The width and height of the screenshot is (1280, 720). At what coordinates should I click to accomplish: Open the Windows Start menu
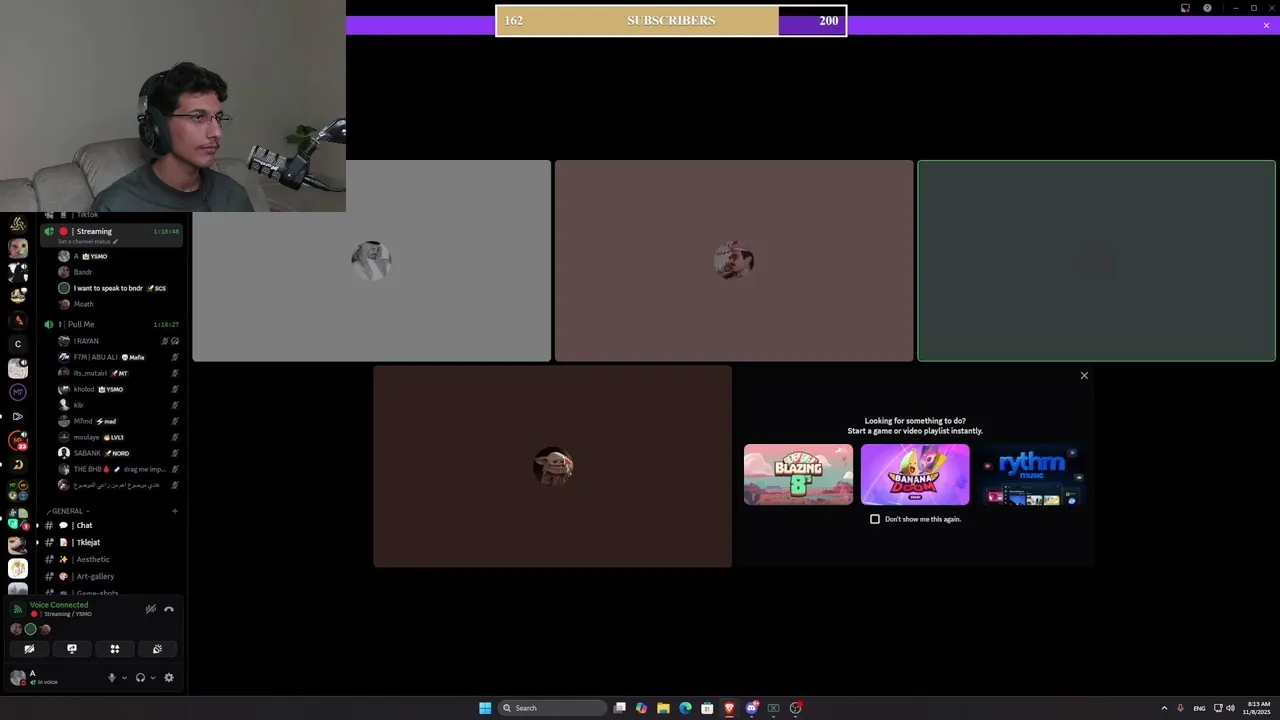485,708
